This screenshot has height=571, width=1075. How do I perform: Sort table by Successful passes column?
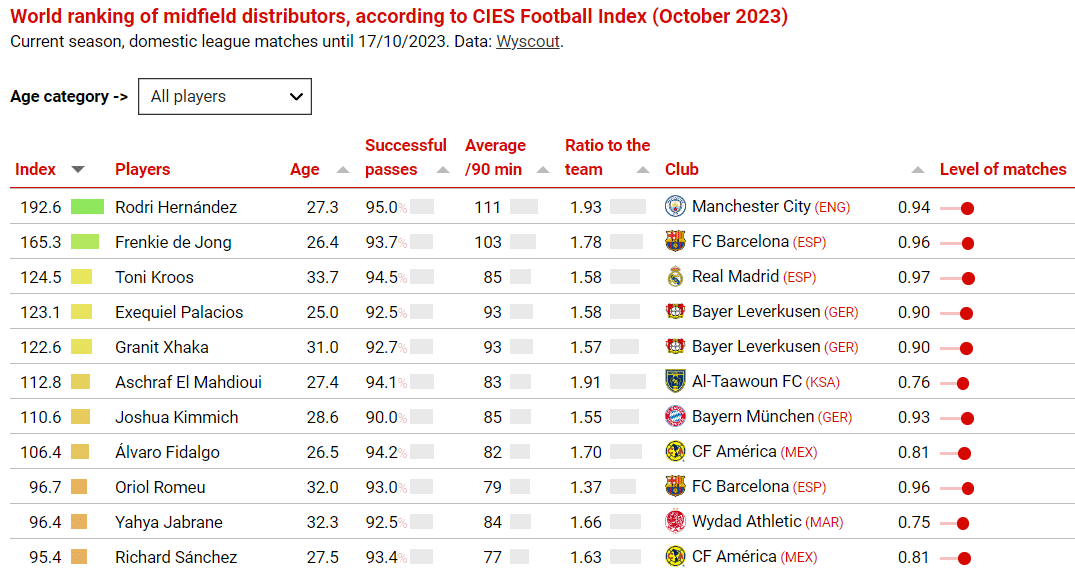pos(443,170)
